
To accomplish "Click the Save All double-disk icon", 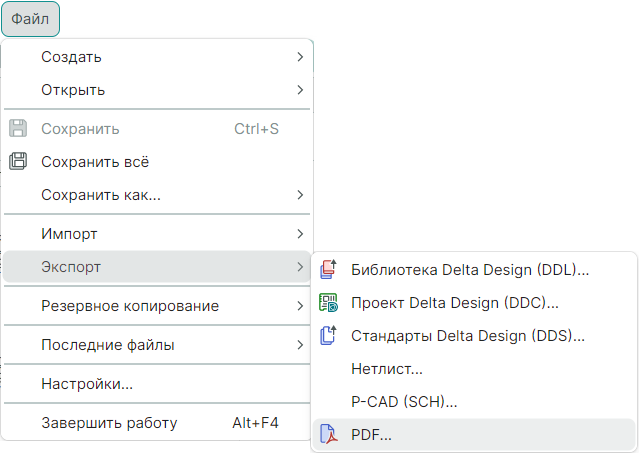I will (x=17, y=161).
